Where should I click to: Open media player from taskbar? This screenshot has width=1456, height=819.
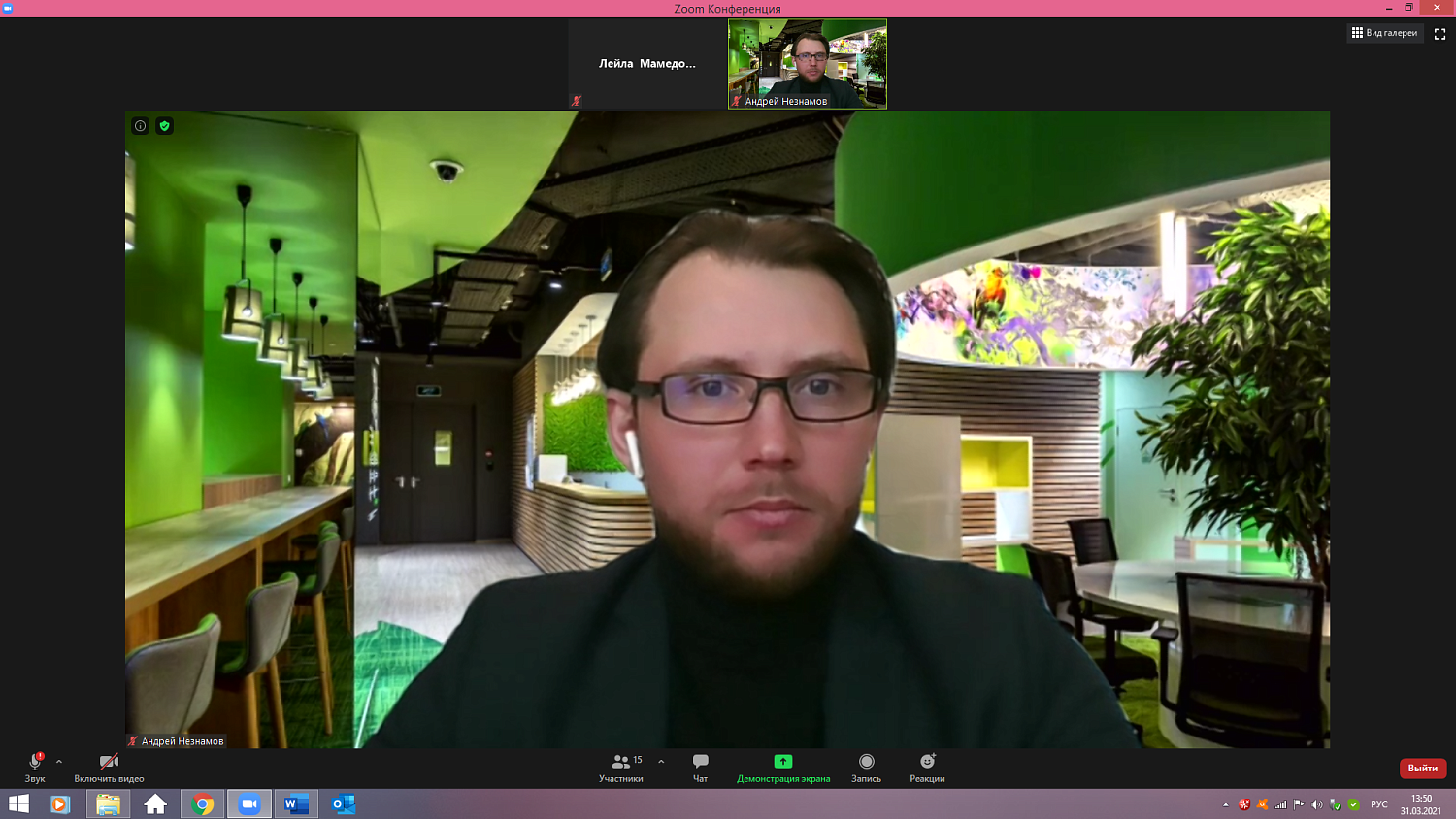pos(60,804)
